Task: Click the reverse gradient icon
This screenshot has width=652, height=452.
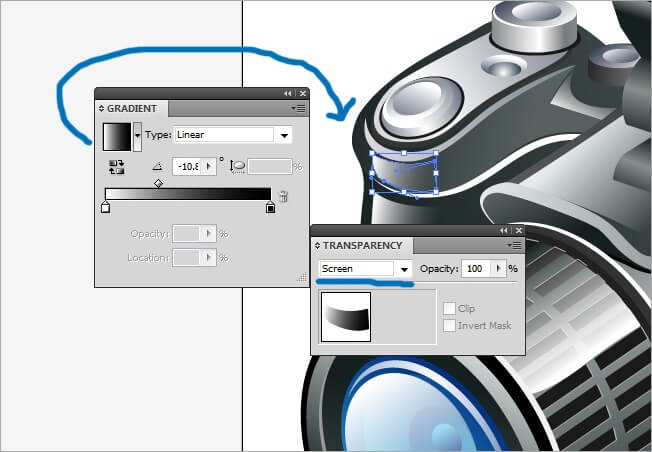Action: (x=116, y=167)
